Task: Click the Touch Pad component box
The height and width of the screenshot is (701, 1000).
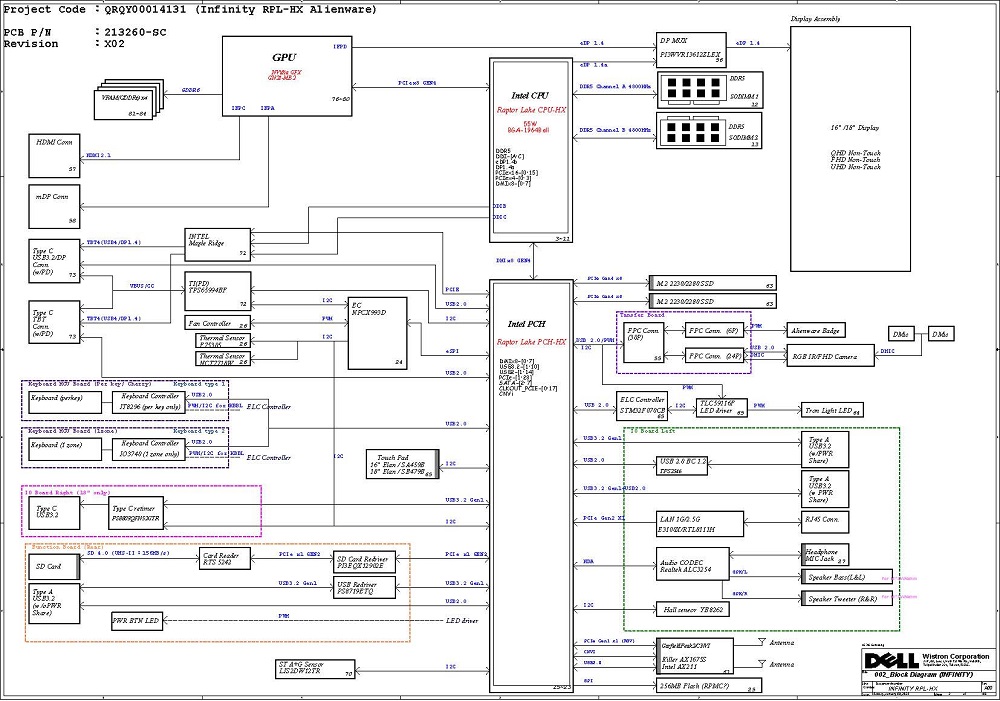Action: point(400,463)
